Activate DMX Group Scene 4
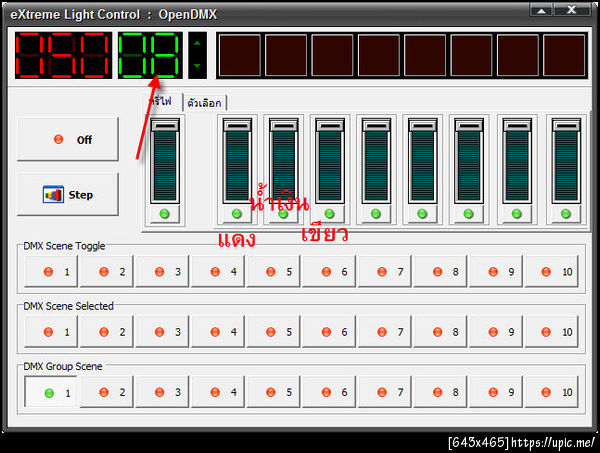 [218, 392]
